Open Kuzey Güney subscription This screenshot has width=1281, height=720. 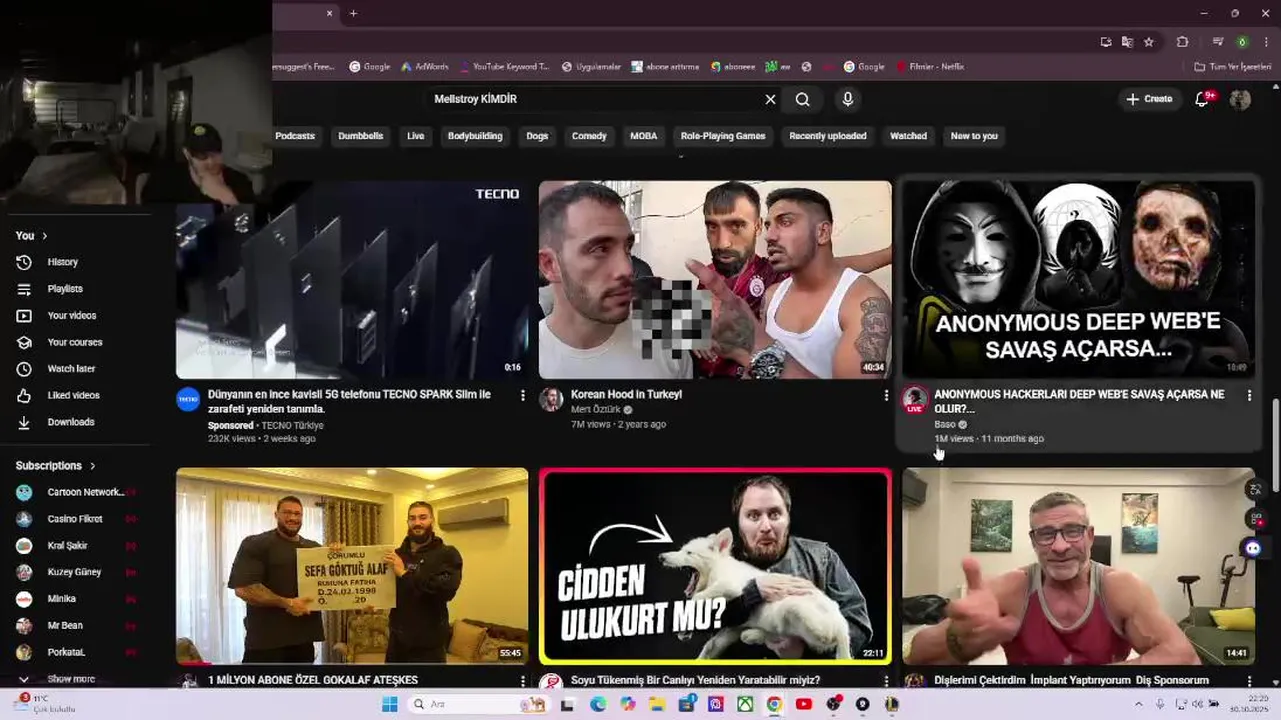coord(75,572)
